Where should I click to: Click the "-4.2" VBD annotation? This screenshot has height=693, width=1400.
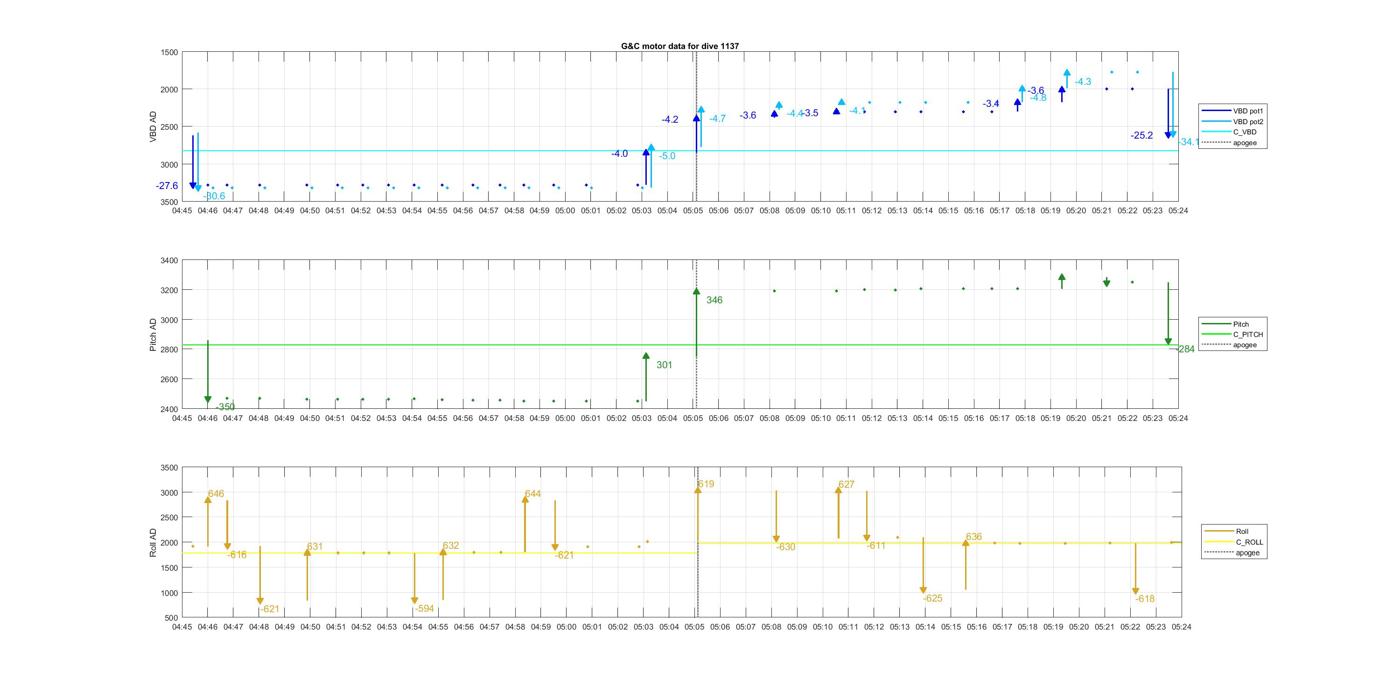(x=670, y=120)
